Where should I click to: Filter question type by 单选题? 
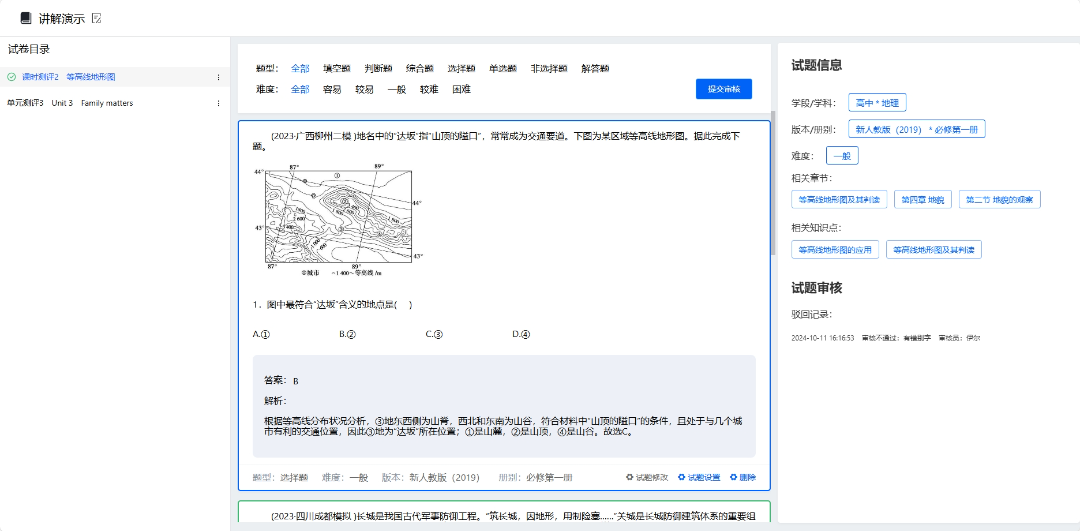(503, 68)
